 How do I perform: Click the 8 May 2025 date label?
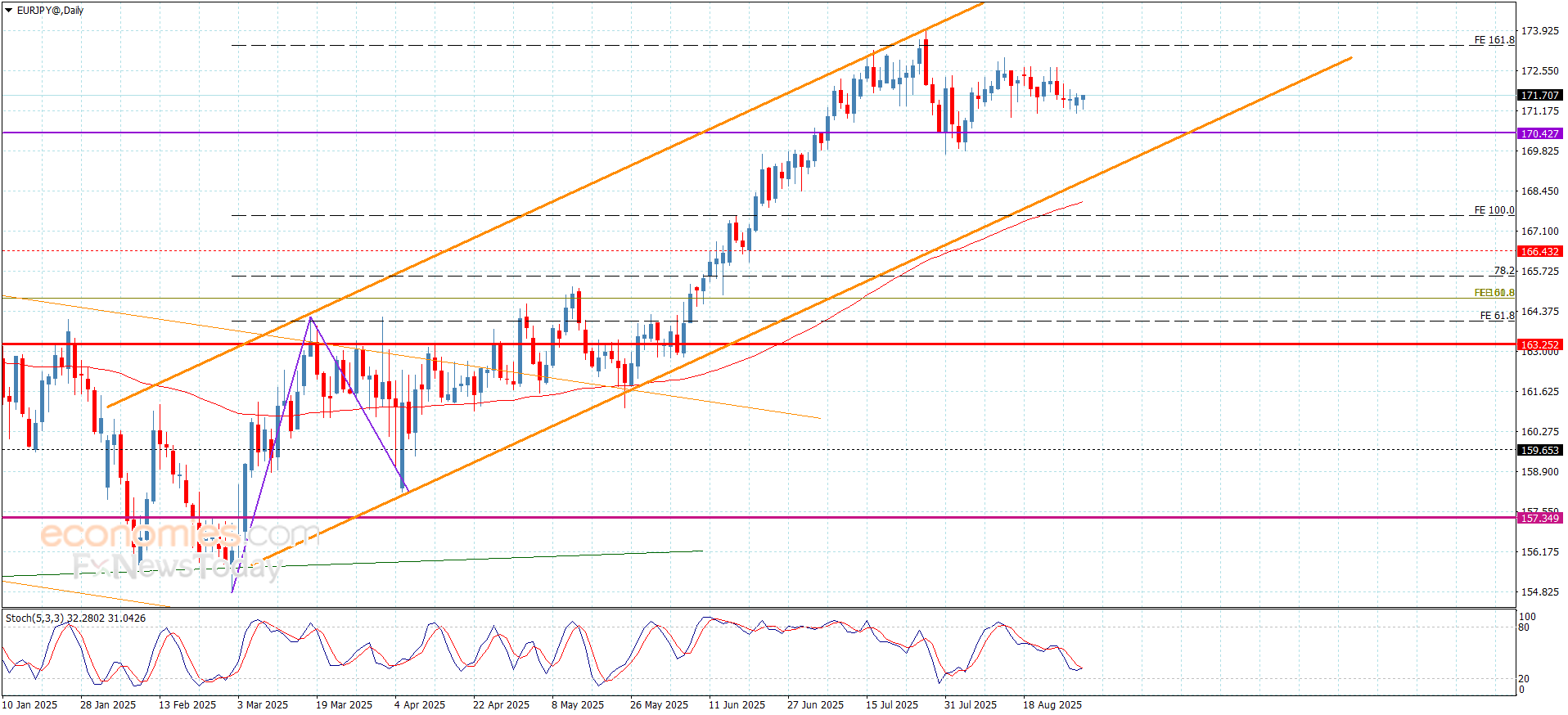click(x=578, y=705)
